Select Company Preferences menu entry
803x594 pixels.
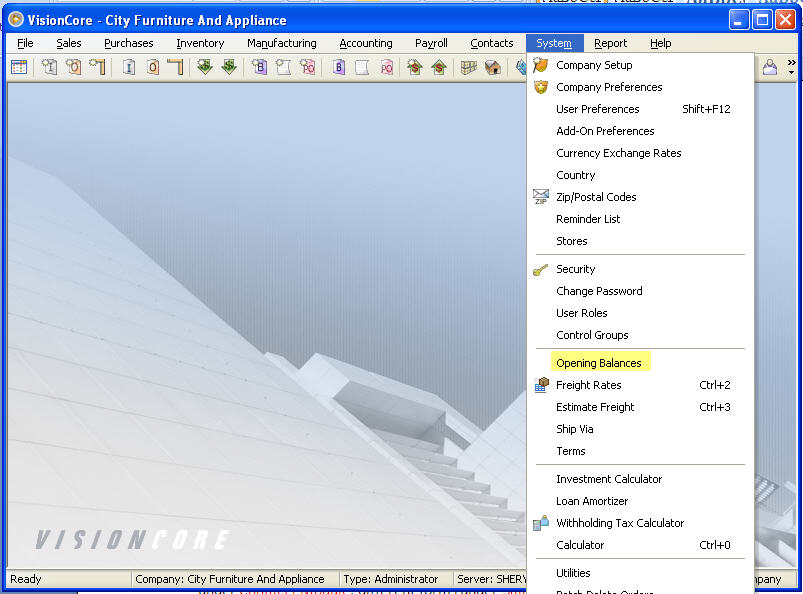click(640, 87)
